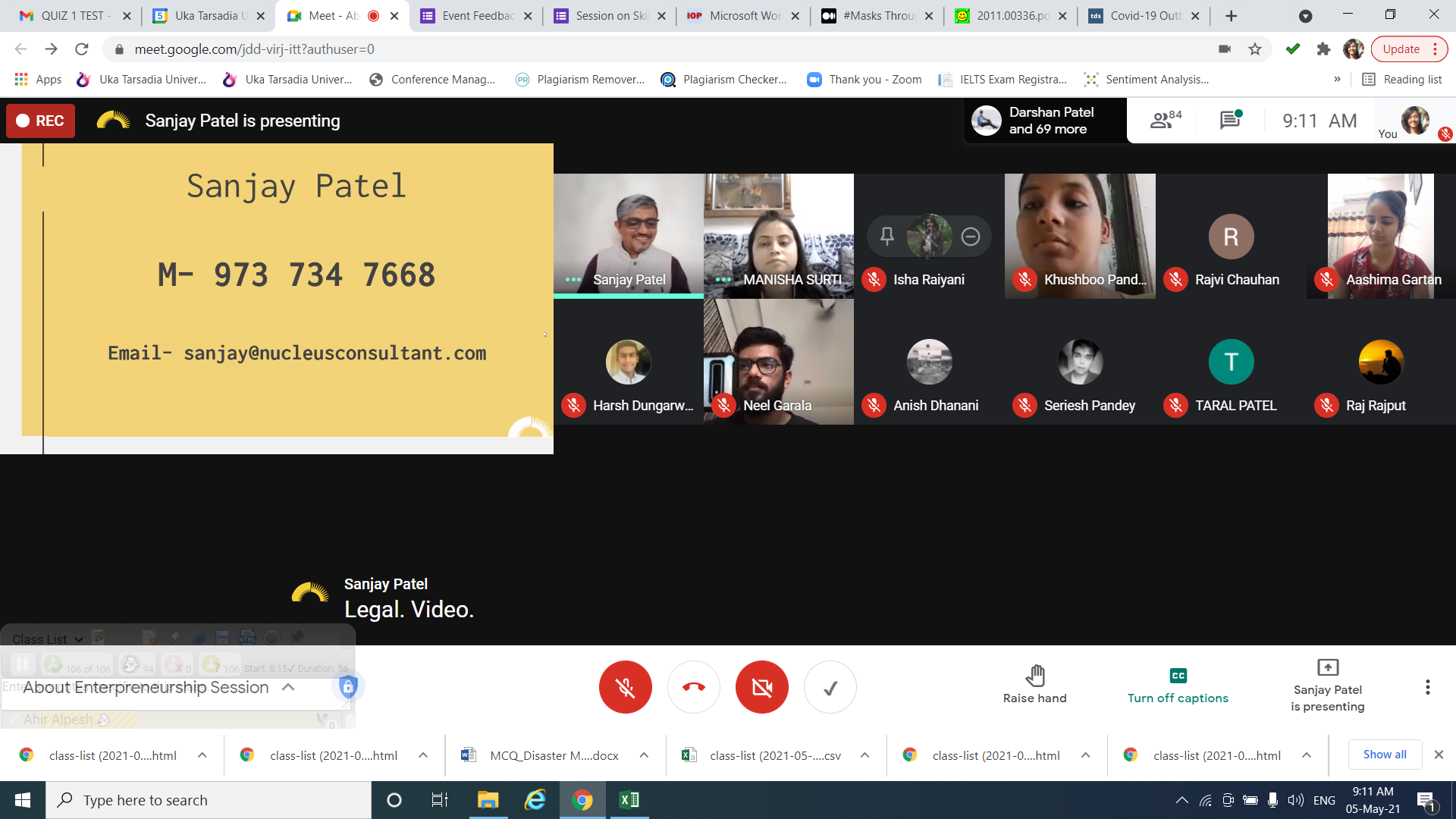Pin Isha Raiyani's tile
The image size is (1456, 819).
coord(886,236)
